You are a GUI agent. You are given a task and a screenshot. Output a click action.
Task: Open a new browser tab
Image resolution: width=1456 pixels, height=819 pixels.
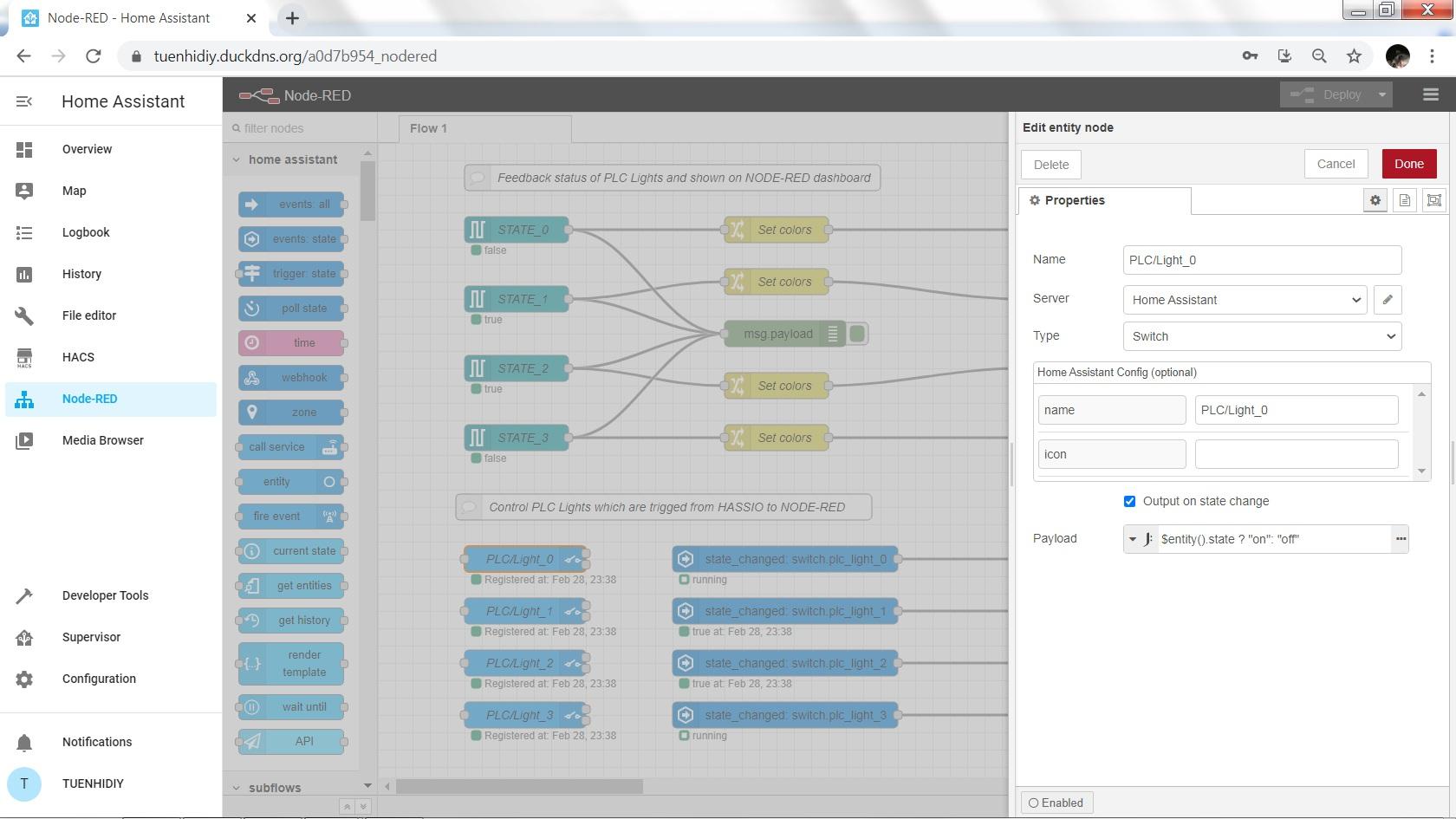click(x=292, y=18)
